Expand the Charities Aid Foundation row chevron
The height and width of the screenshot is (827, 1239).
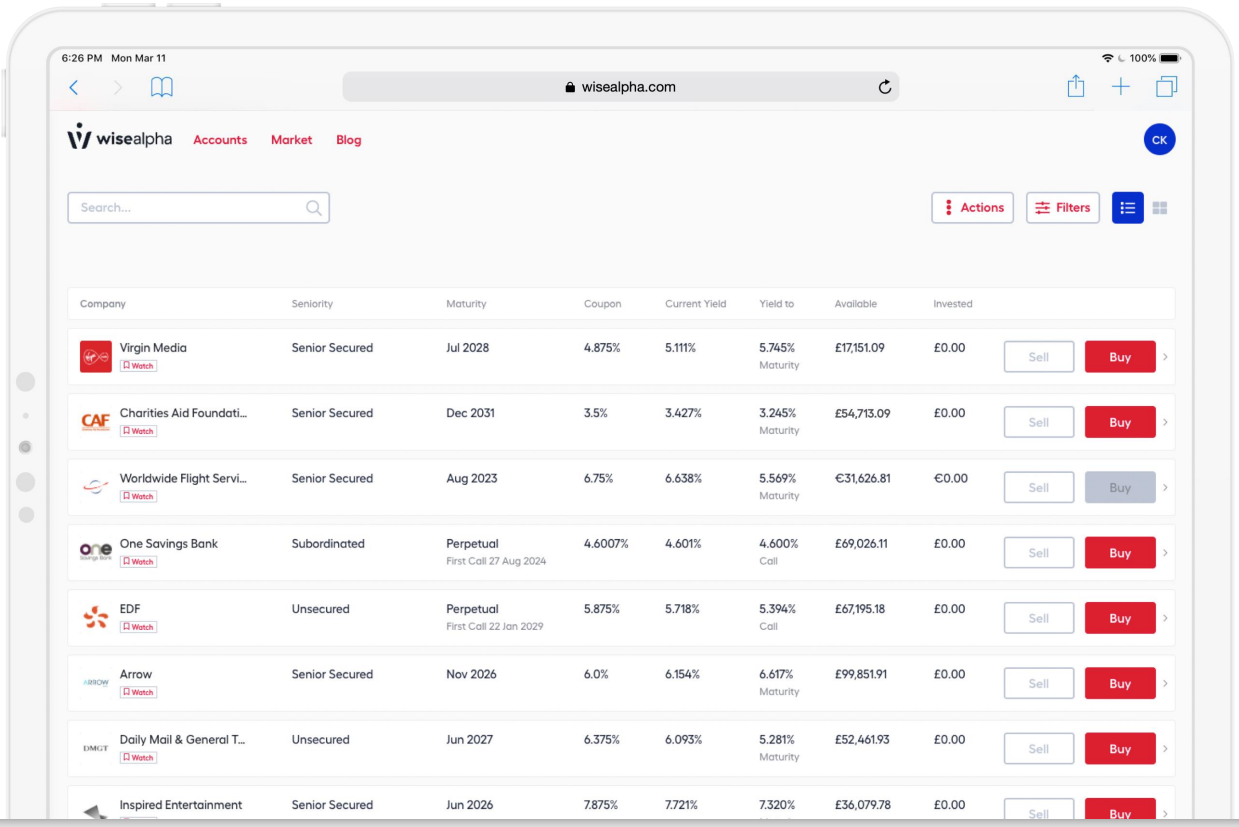1166,422
